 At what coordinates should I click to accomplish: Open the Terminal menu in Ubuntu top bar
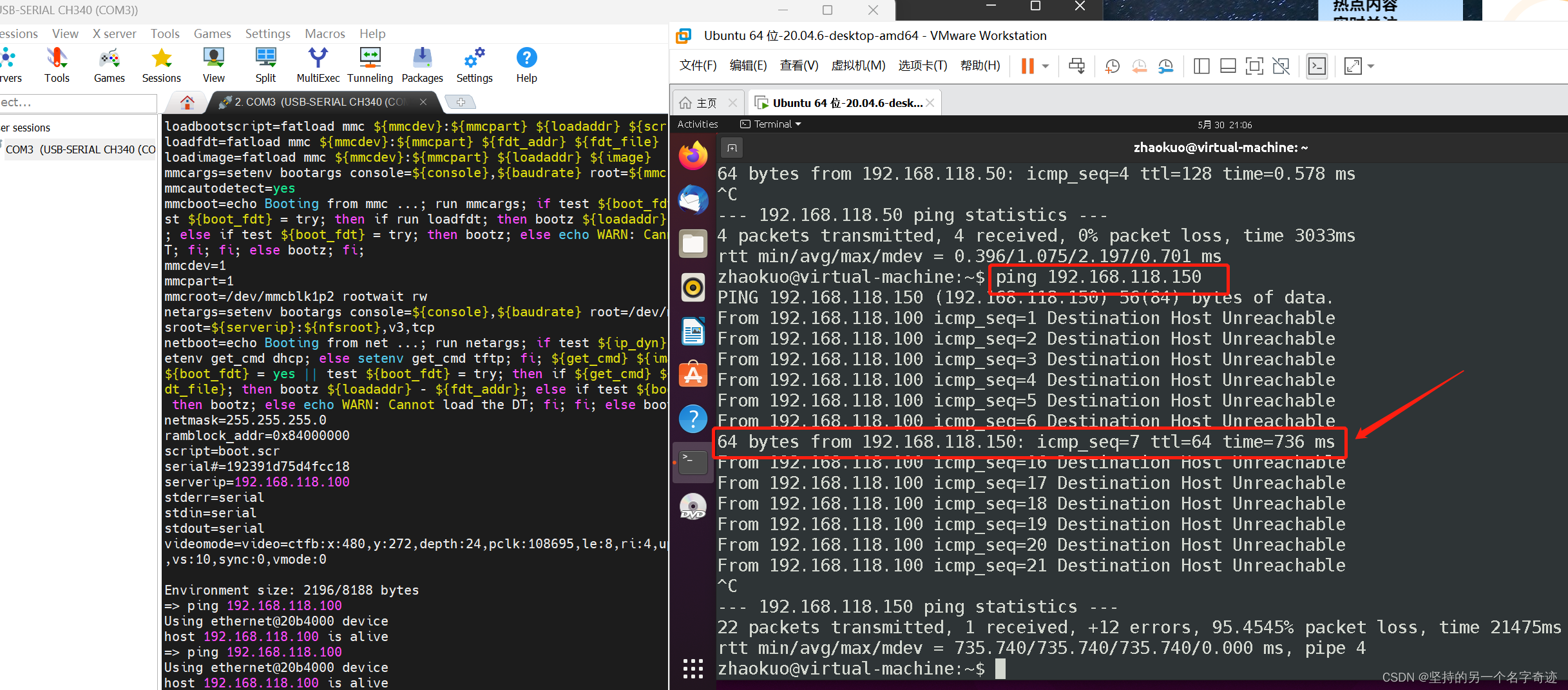pos(770,124)
